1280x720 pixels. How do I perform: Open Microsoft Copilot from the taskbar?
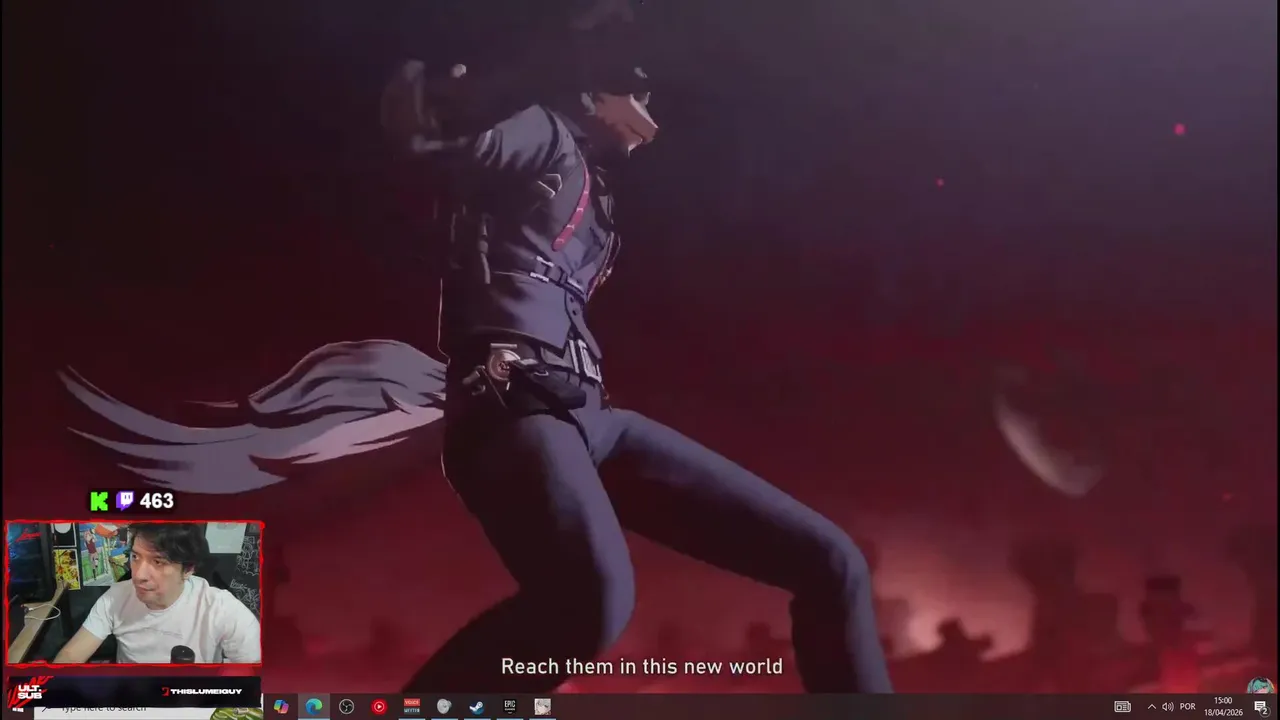(281, 706)
